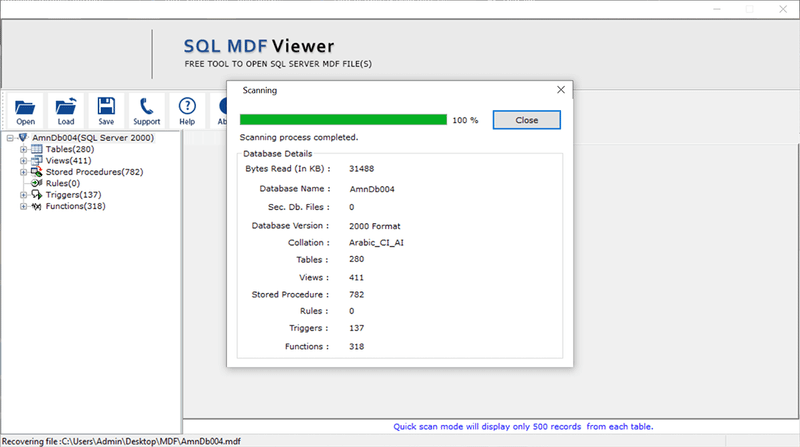The height and width of the screenshot is (447, 800).
Task: Click the Functions count 318 in dialog
Action: [x=357, y=346]
